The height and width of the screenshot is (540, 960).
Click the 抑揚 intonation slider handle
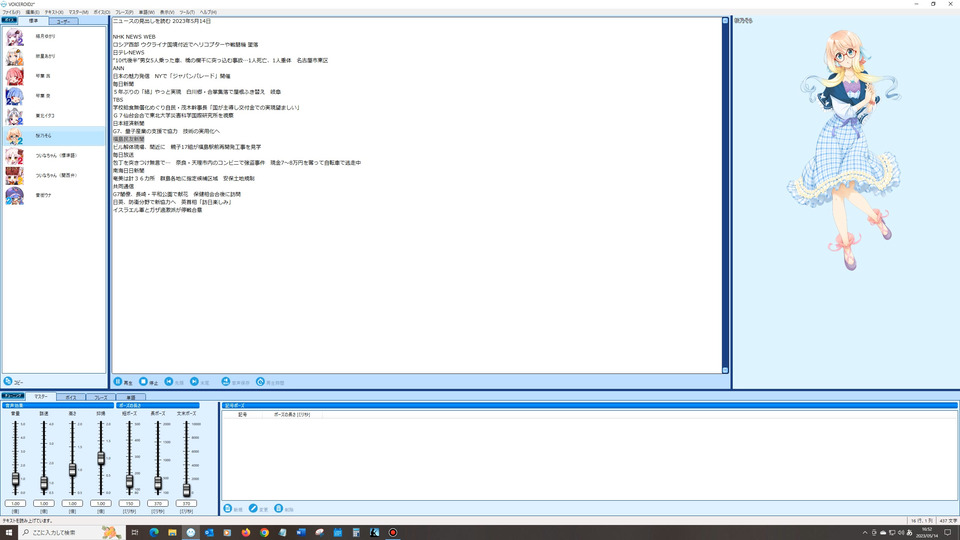[x=101, y=458]
